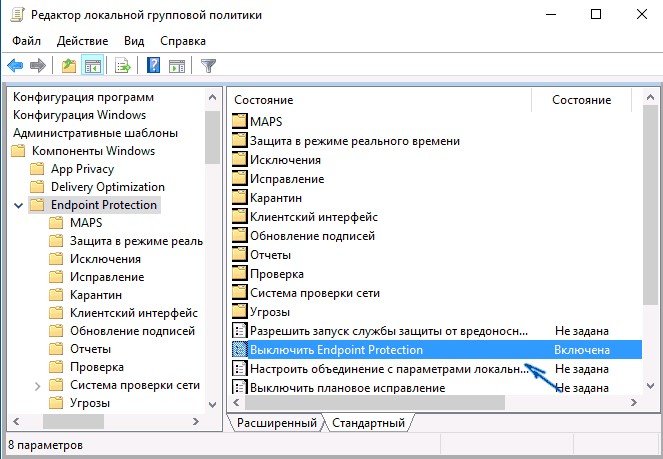Image resolution: width=663 pixels, height=459 pixels.
Task: Click the Export list toolbar icon
Action: [122, 66]
